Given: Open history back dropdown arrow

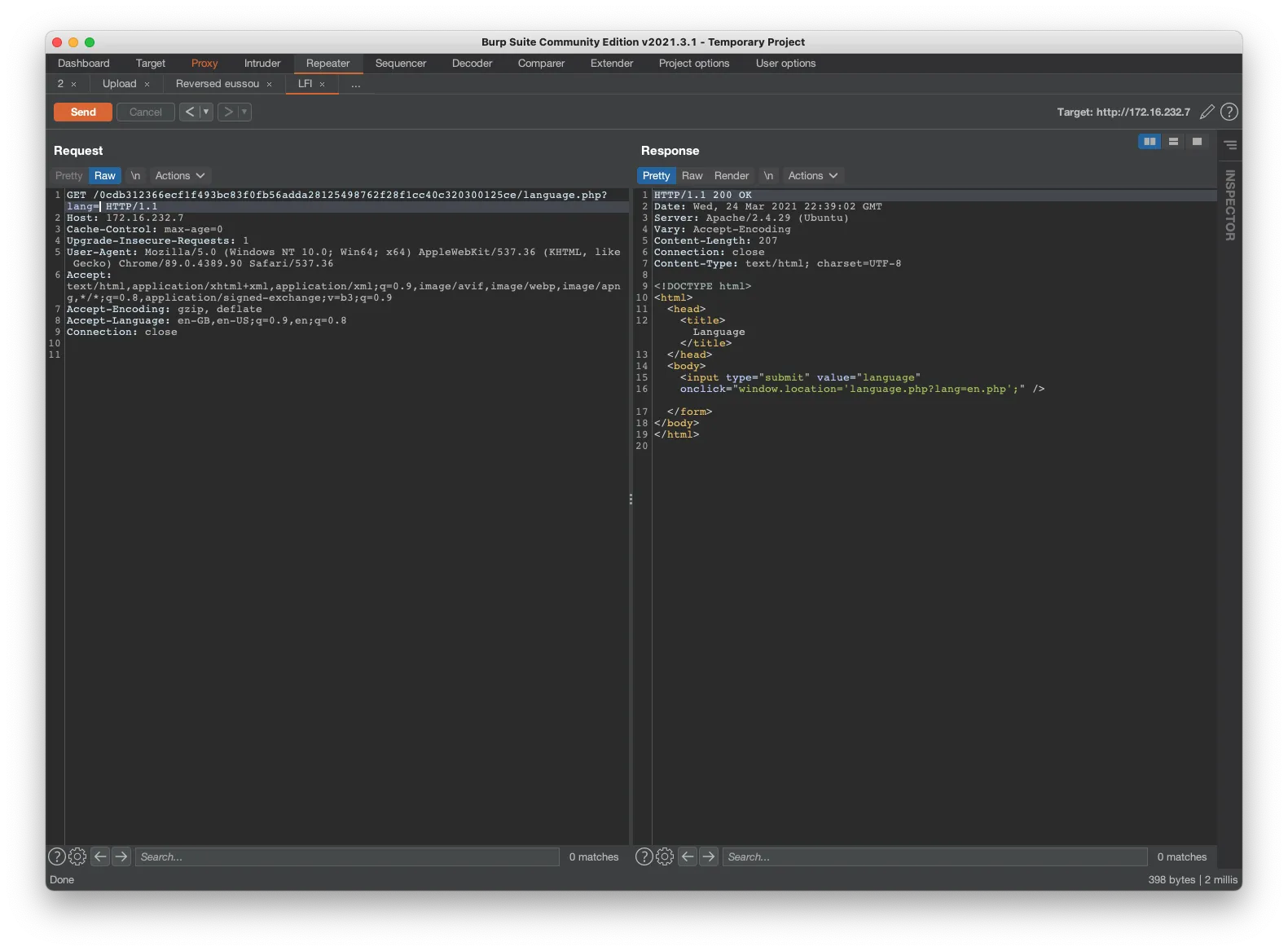Looking at the screenshot, I should tap(206, 112).
